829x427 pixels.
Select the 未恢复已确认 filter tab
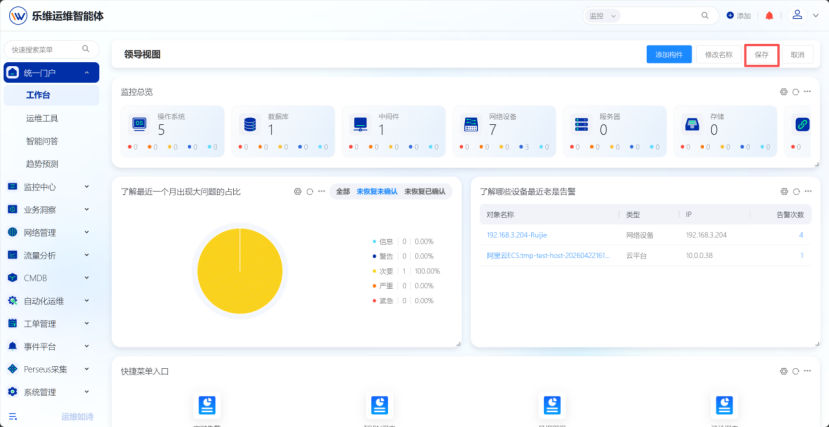[x=425, y=191]
